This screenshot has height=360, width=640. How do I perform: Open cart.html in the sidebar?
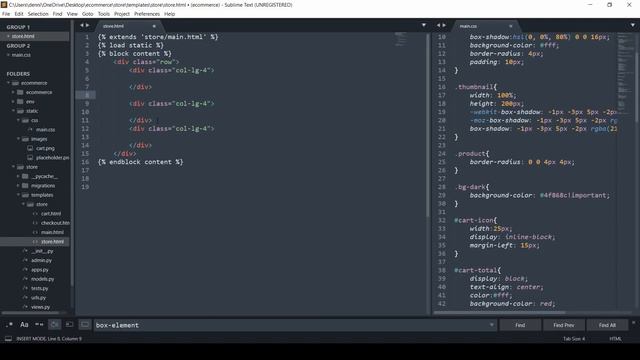(x=51, y=214)
